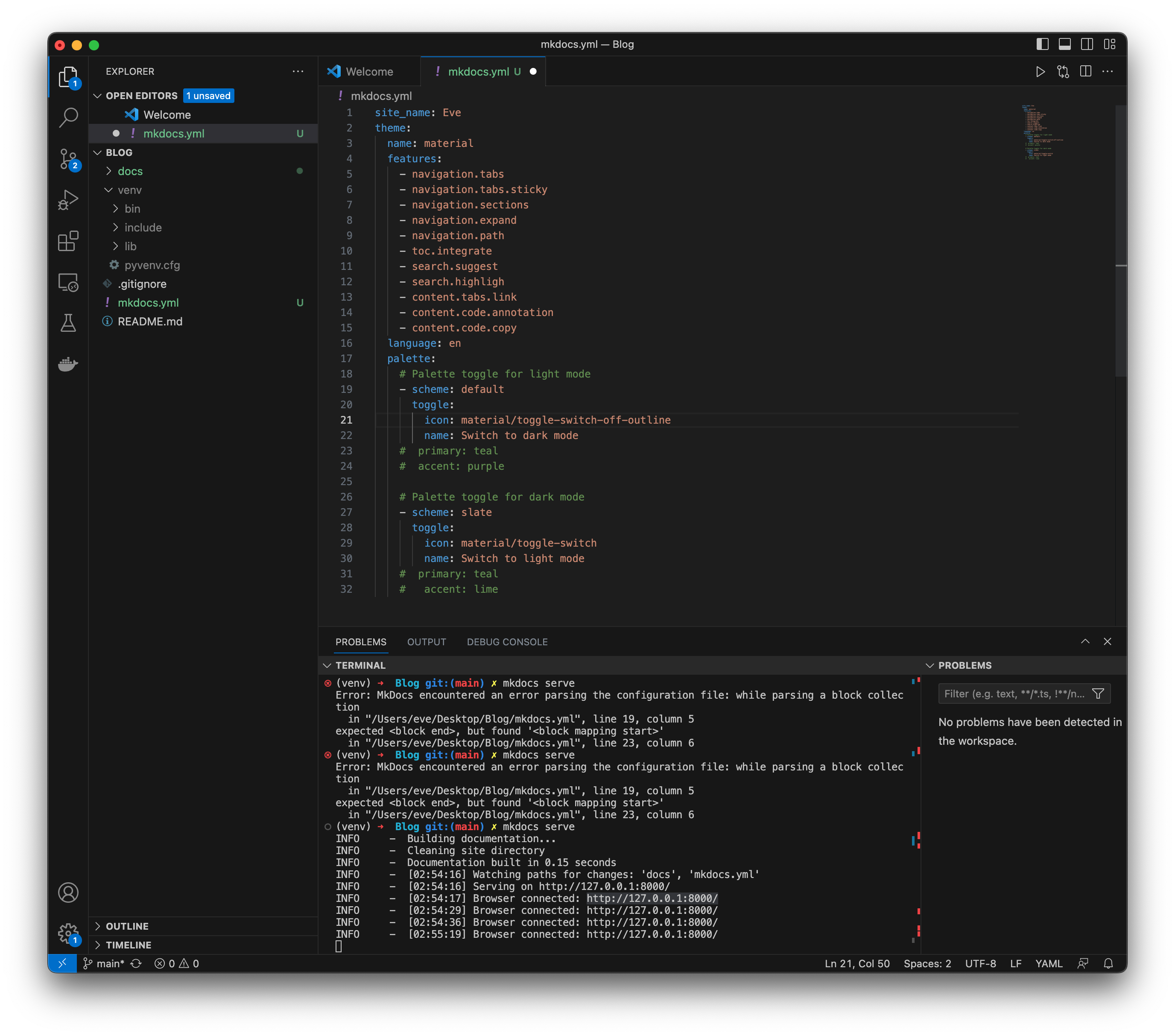Click mkdocs.yml breadcrumb above code
This screenshot has height=1036, width=1175.
click(380, 96)
